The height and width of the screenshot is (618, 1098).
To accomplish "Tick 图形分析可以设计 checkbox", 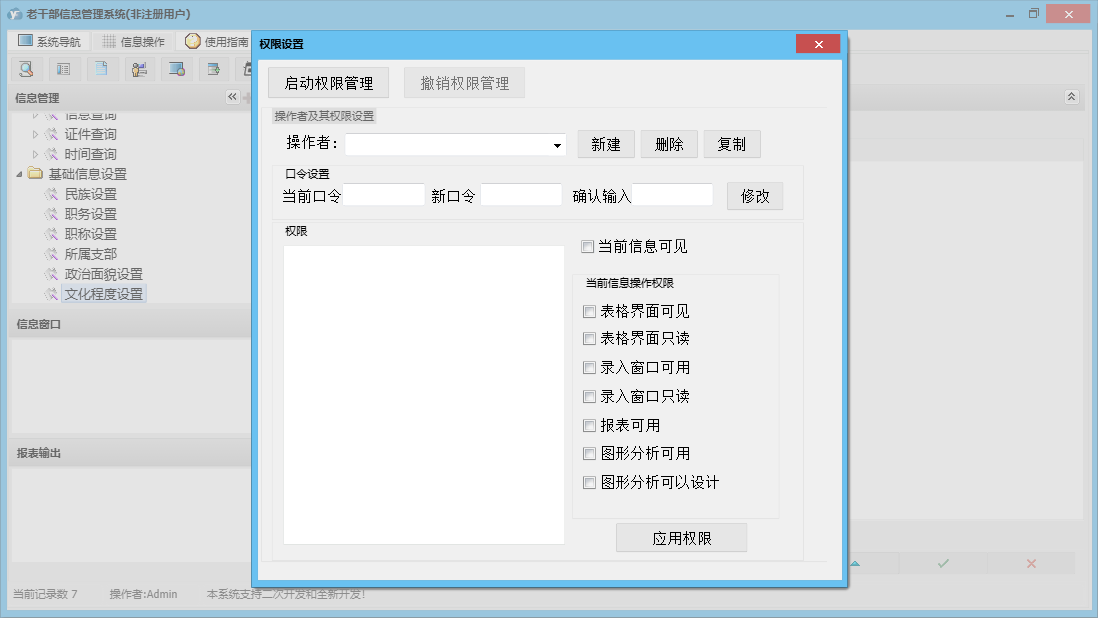I will pos(590,482).
